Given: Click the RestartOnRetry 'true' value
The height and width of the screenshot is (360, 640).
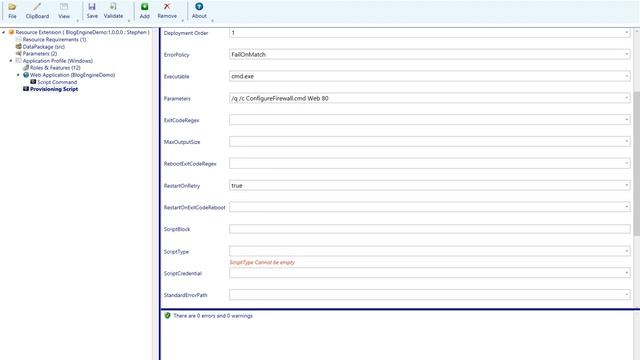Looking at the screenshot, I should point(237,186).
